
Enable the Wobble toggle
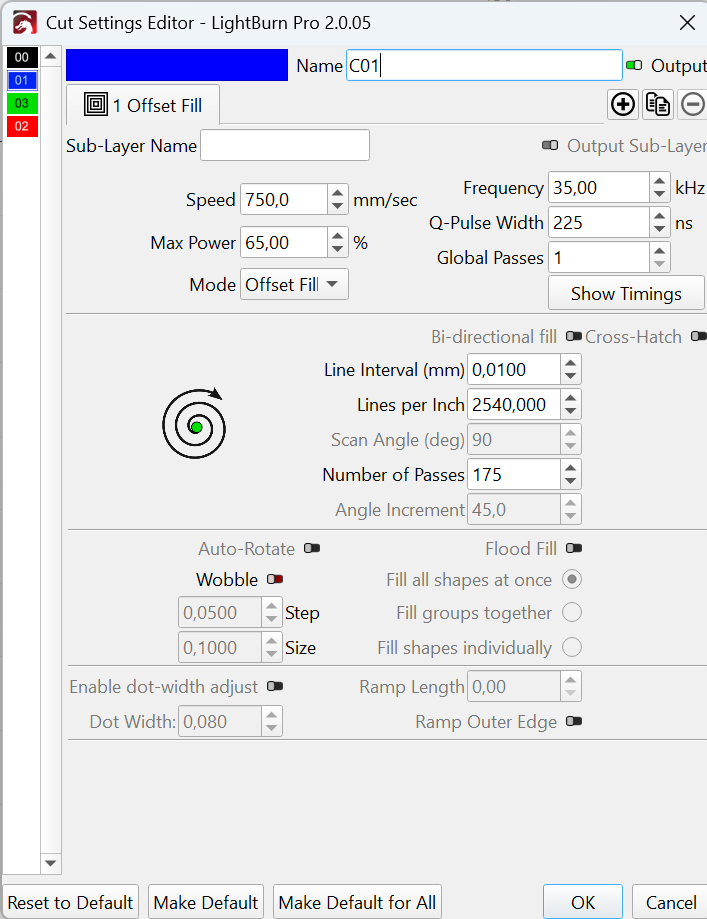point(275,580)
